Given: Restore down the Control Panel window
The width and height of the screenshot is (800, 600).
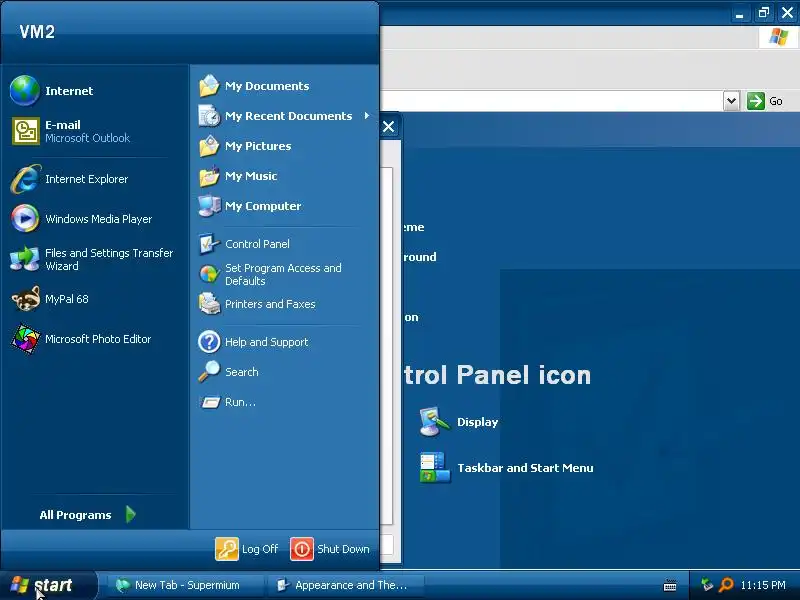Looking at the screenshot, I should coord(764,13).
